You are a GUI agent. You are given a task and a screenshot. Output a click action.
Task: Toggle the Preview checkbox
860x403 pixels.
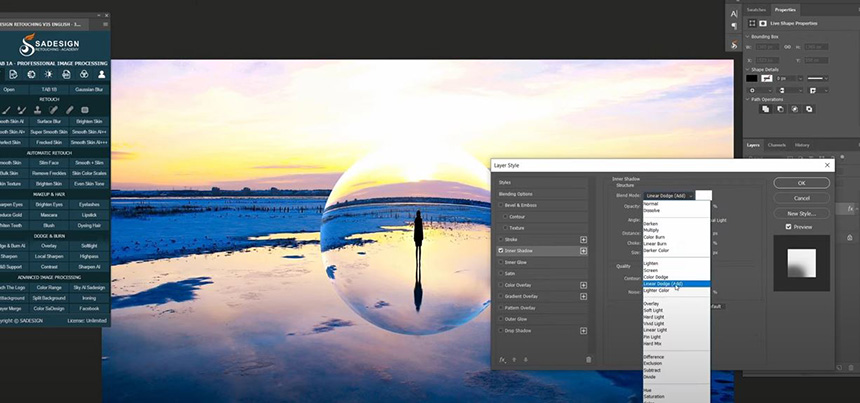click(789, 227)
